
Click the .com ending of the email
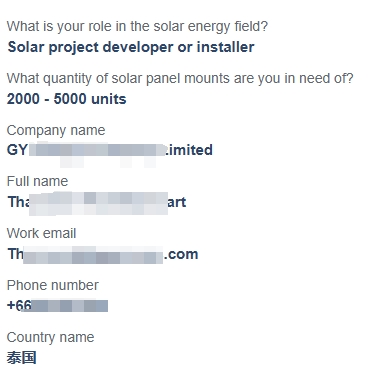coord(181,255)
